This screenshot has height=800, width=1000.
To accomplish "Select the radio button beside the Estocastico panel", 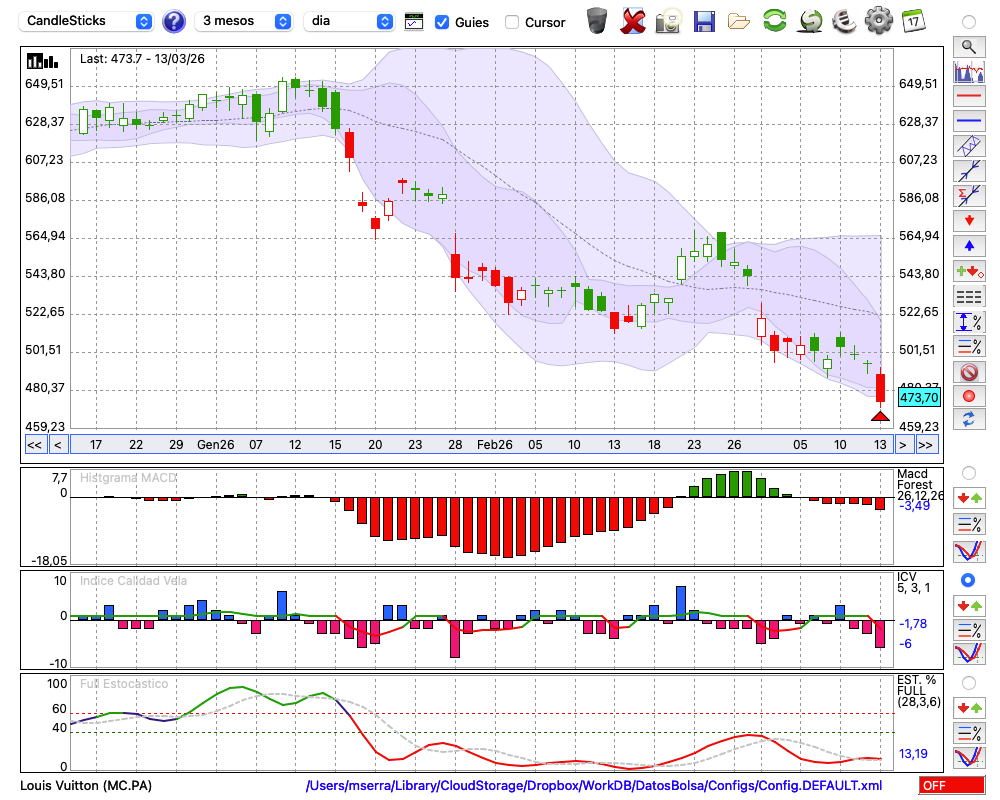I will (968, 683).
